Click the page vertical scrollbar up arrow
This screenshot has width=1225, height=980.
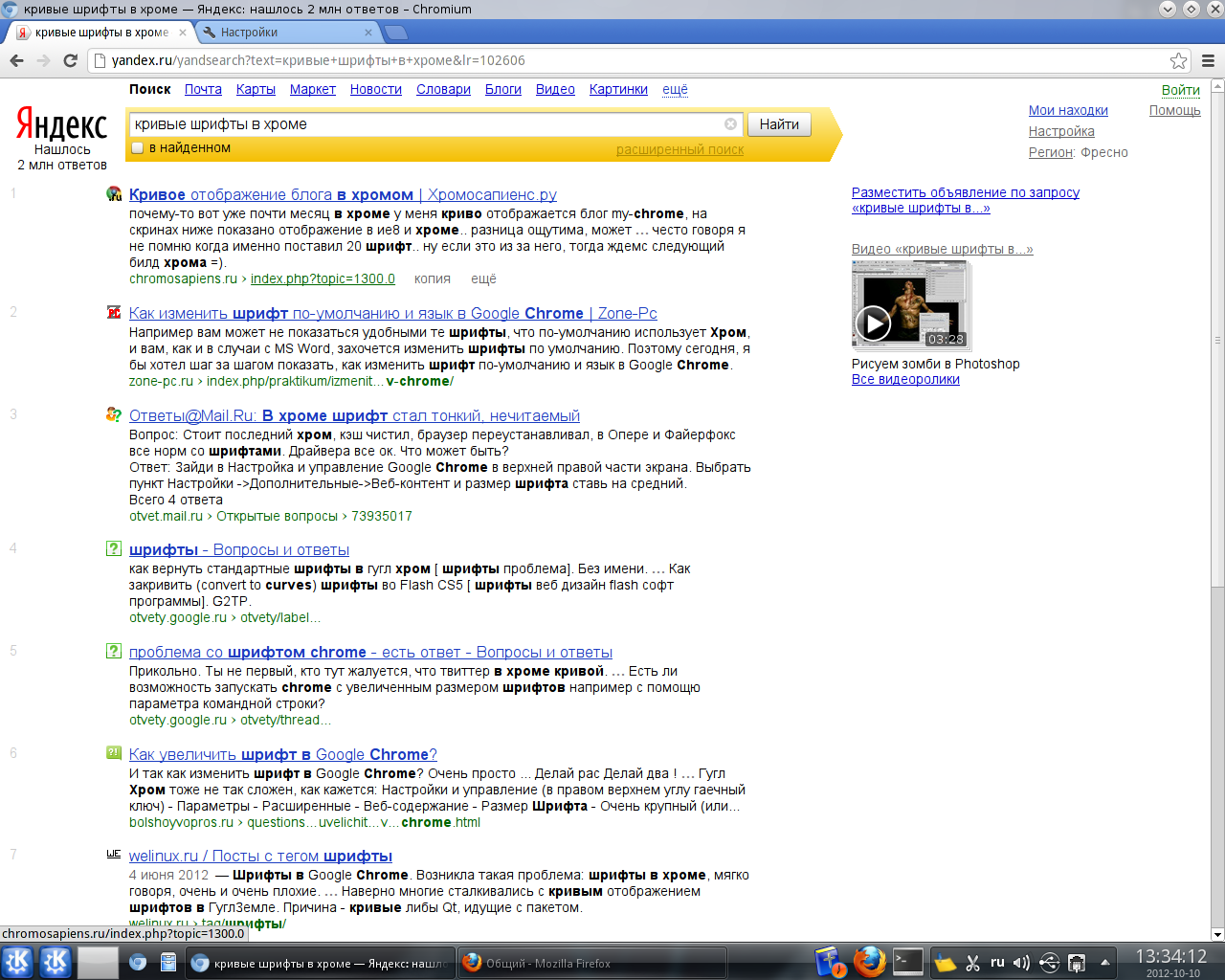tap(1217, 86)
